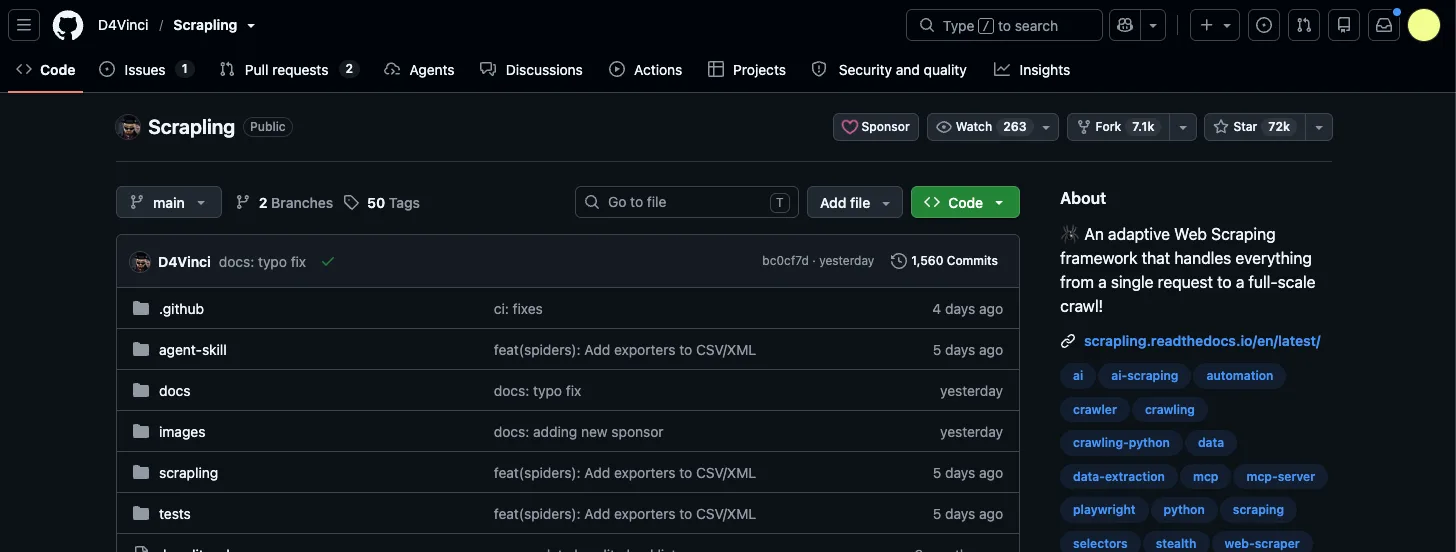Click the Sponsor button

pos(876,127)
